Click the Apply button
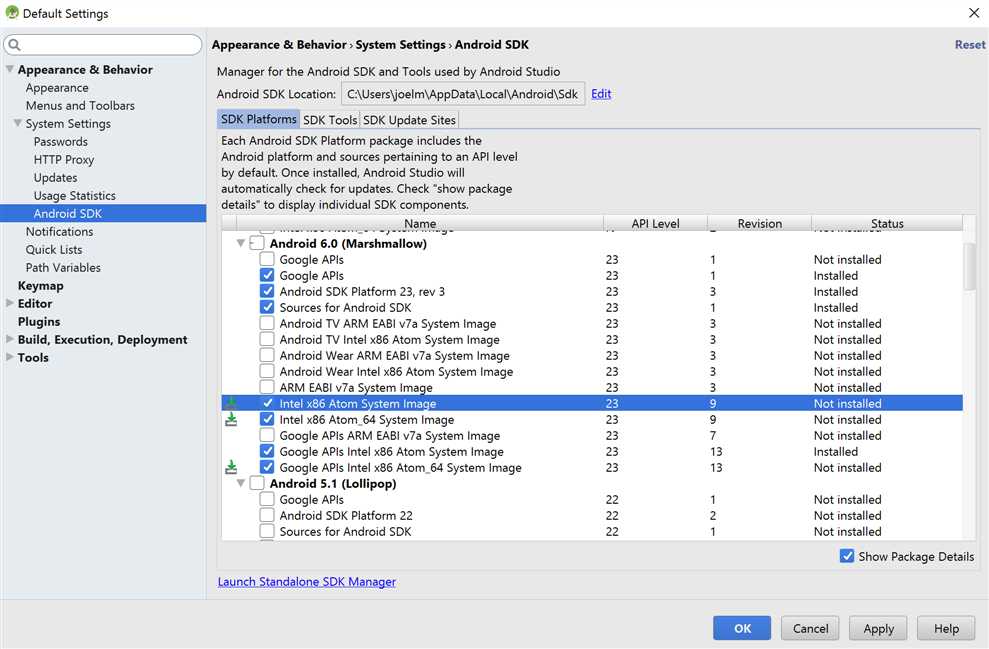Screen dimensions: 989x649 (878, 628)
